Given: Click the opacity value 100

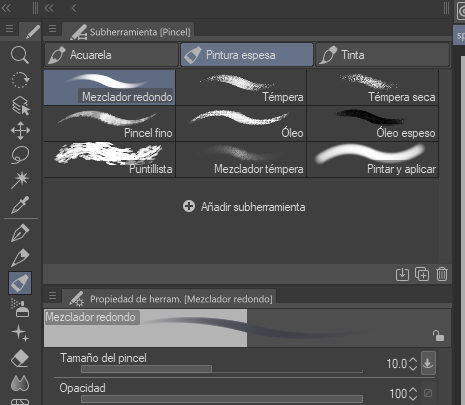Looking at the screenshot, I should pos(398,394).
